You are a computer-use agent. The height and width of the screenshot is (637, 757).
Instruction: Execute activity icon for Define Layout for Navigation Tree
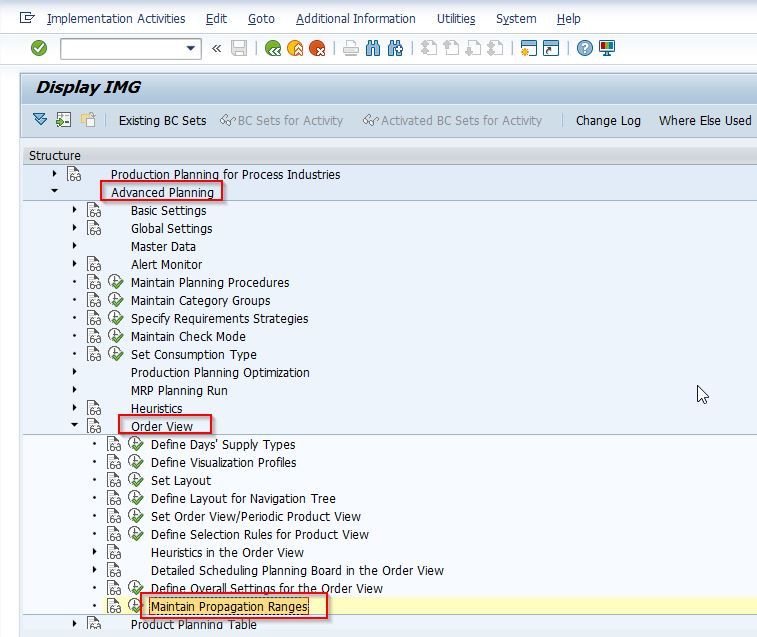point(136,498)
